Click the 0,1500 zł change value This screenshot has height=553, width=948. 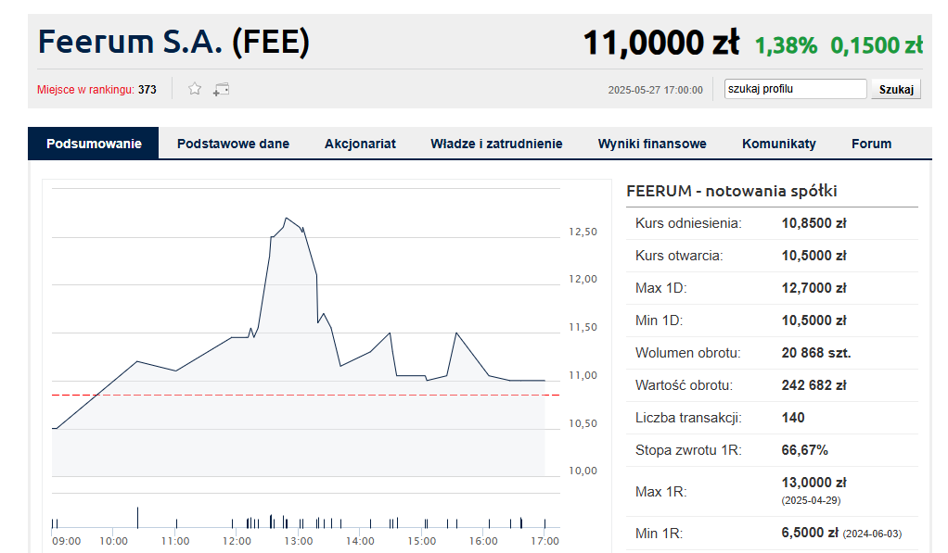coord(876,45)
